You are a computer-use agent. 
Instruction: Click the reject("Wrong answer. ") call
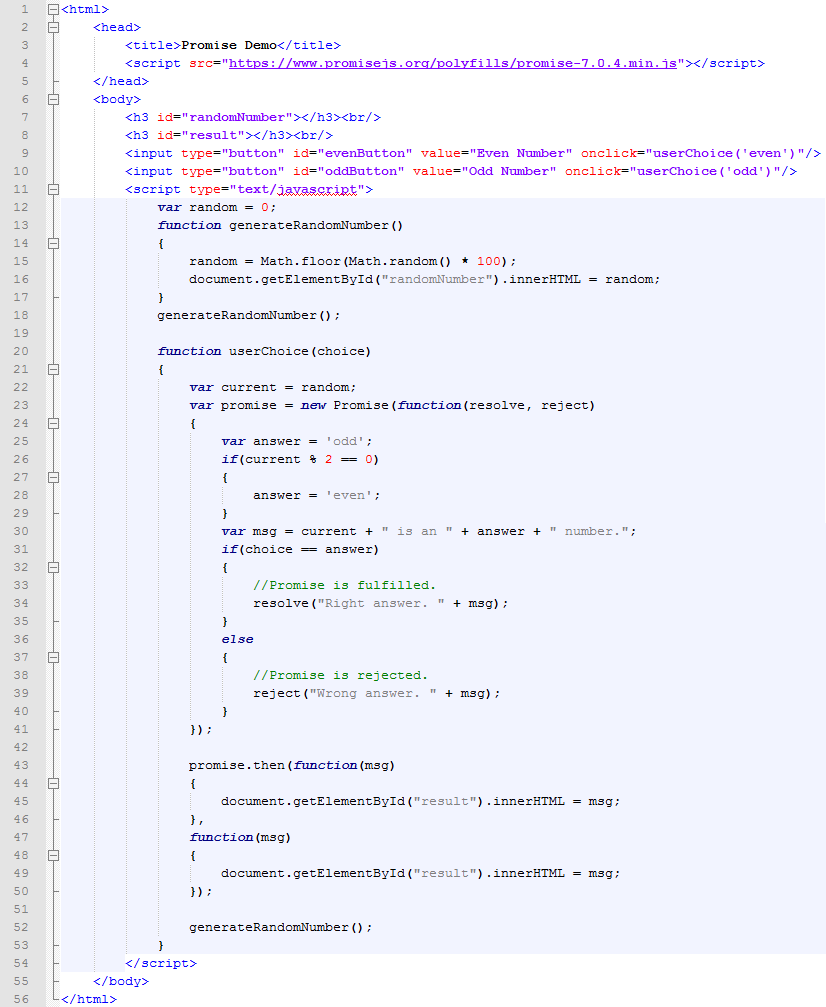(376, 693)
